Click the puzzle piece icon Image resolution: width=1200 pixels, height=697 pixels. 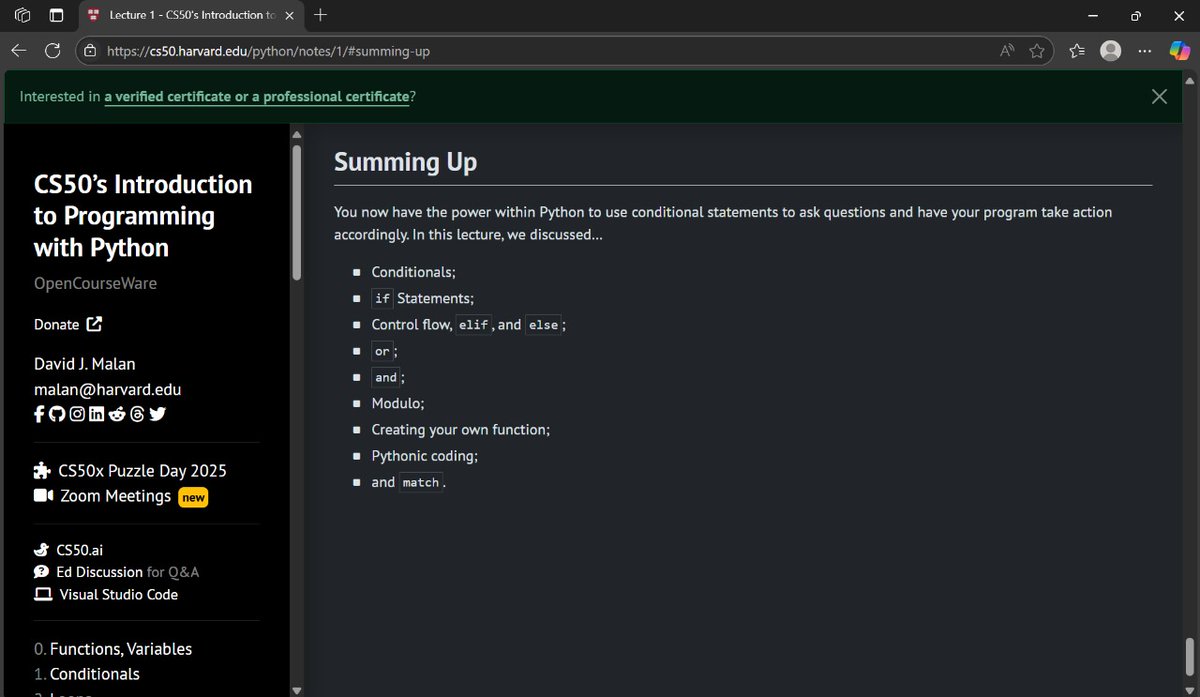42,471
